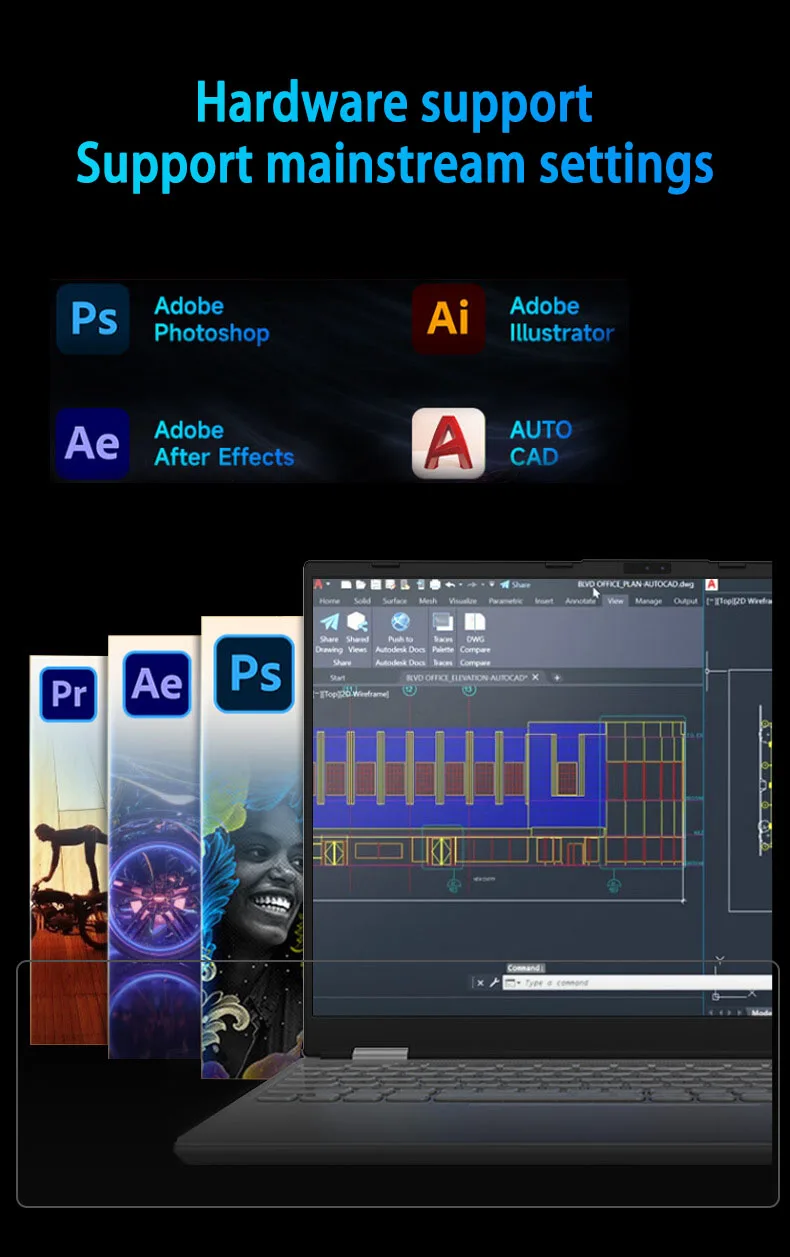Close the BLVD OFFICE_ELEVATION-AUTOCAD tab
Screen dimensions: 790x1257
click(535, 677)
